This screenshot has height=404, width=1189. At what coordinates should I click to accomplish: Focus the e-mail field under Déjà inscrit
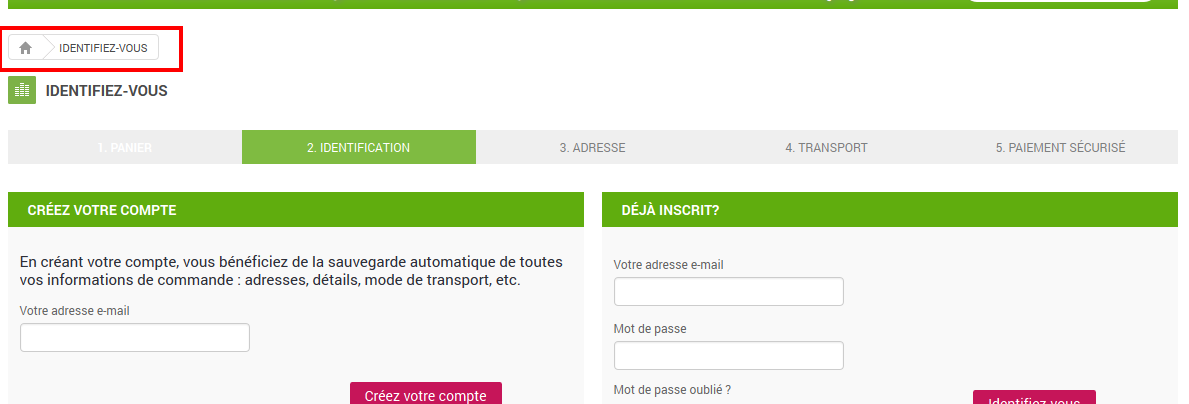(729, 291)
